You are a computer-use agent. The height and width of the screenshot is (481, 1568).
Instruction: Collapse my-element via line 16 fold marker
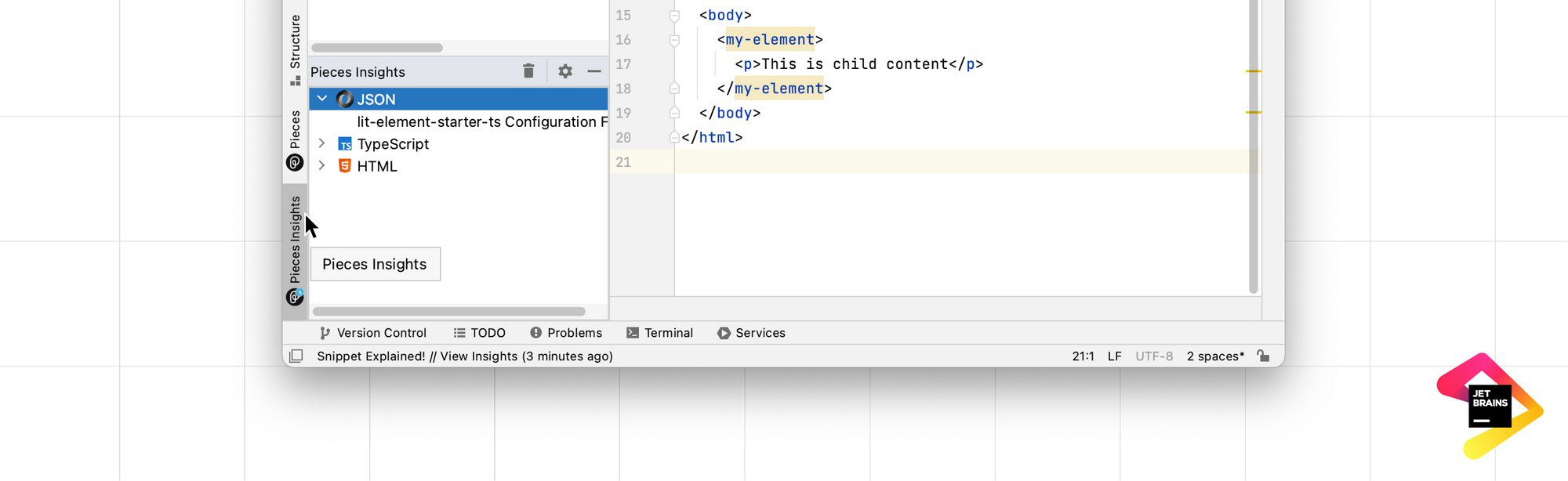click(674, 39)
